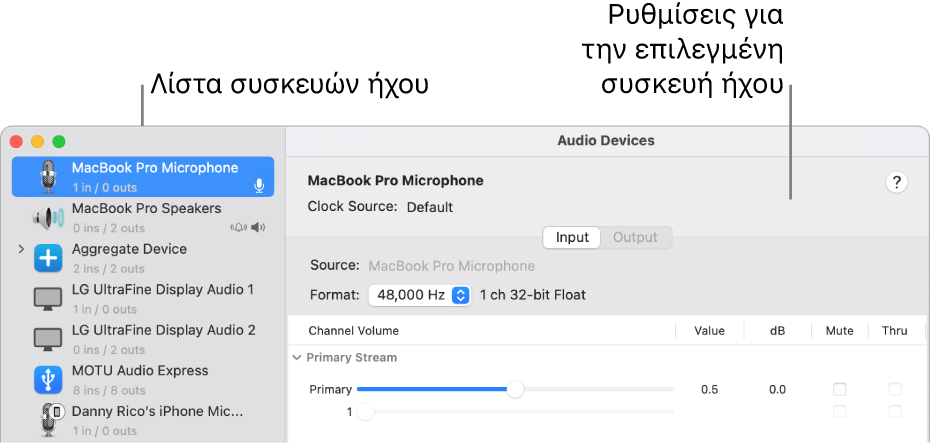Click the Primary volume slider handle
The height and width of the screenshot is (444, 931).
click(x=515, y=389)
